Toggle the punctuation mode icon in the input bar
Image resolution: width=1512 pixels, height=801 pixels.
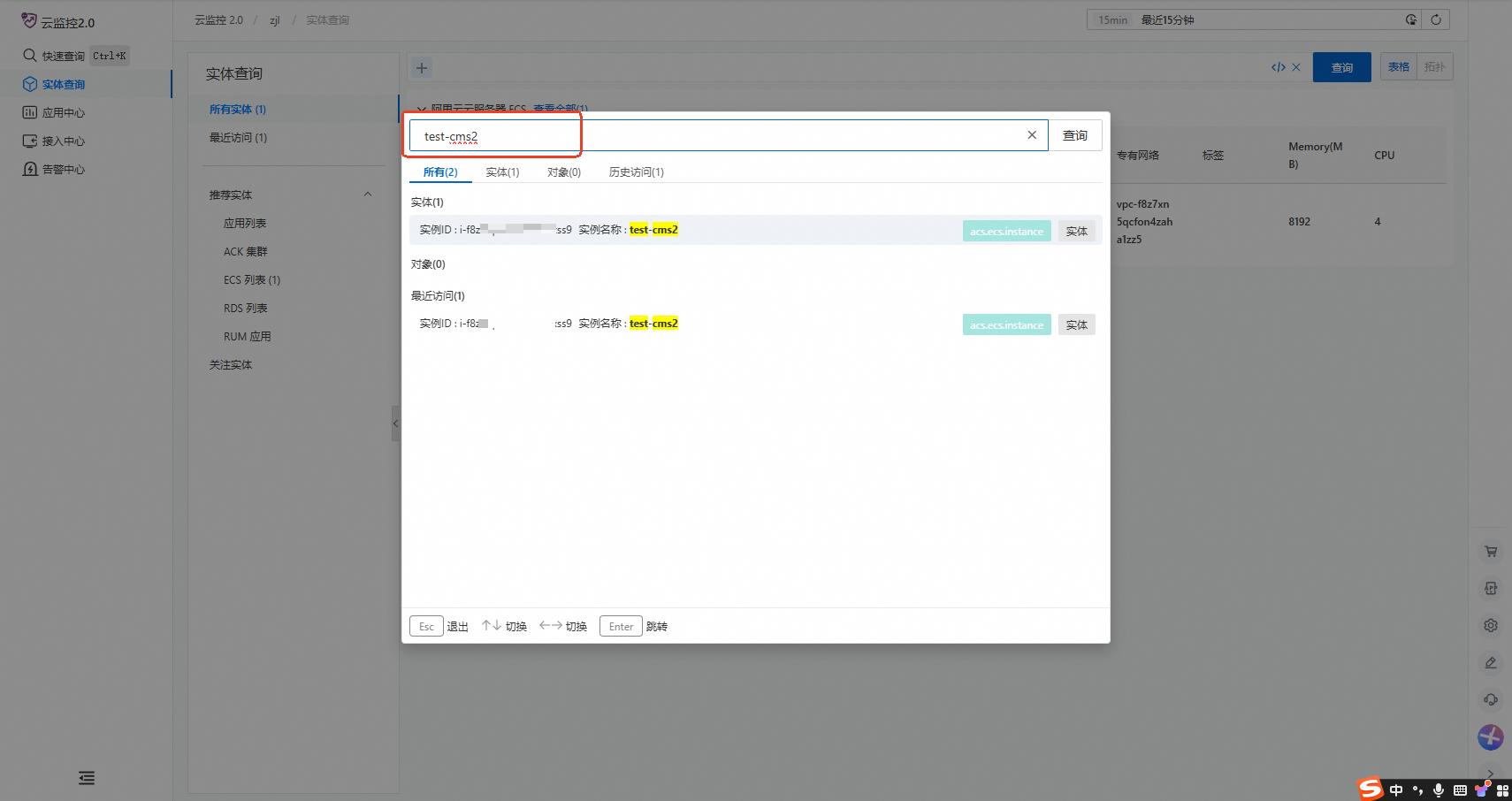(x=1417, y=790)
